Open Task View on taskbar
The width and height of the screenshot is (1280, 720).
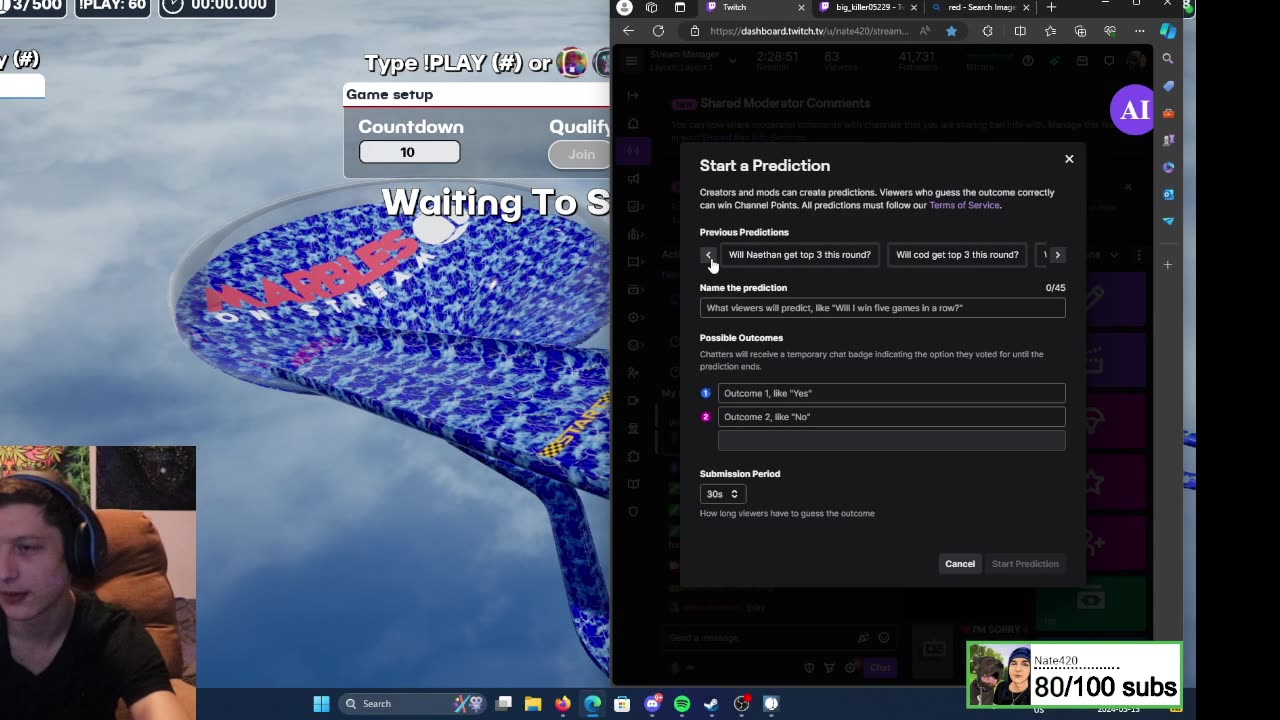[x=504, y=704]
